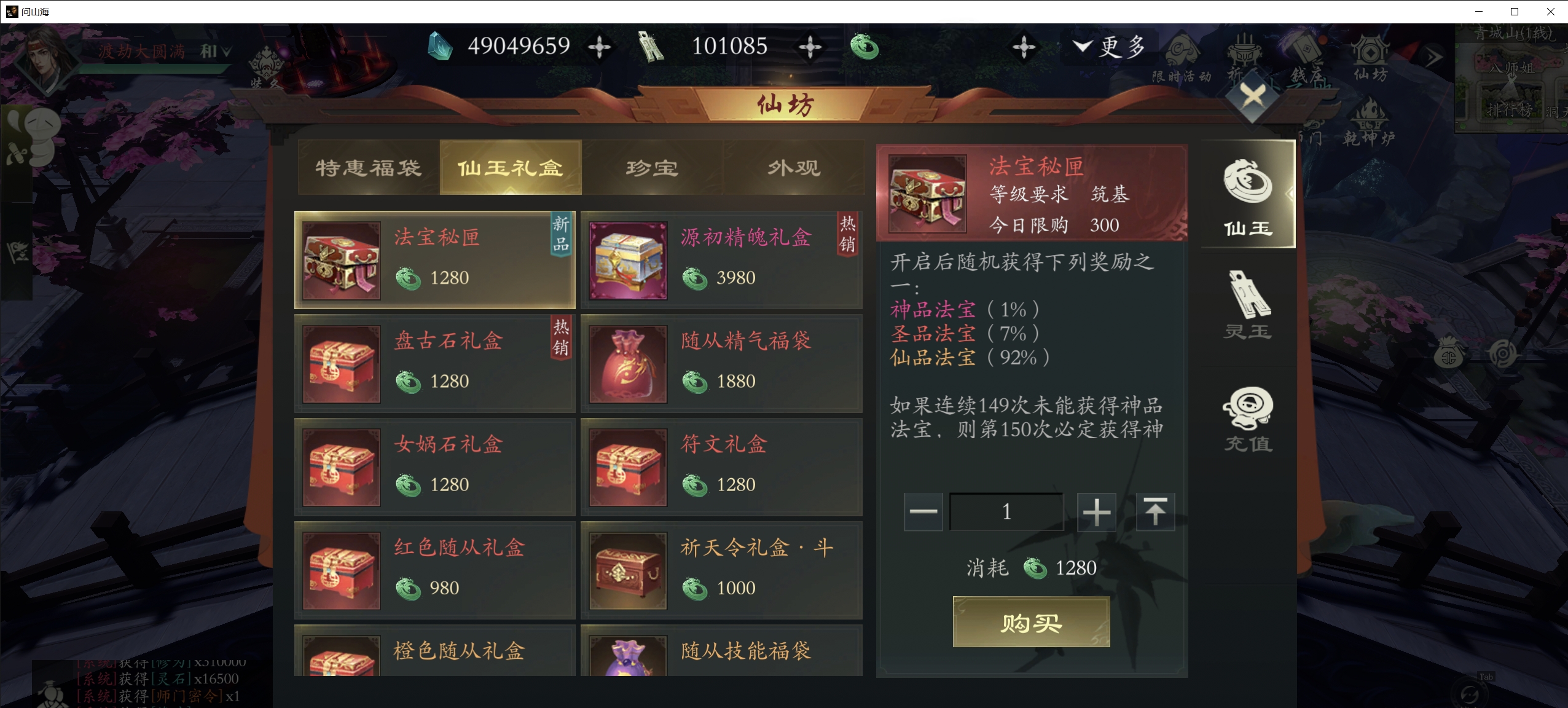Image resolution: width=1568 pixels, height=708 pixels.
Task: Add more 101085 jade token currency
Action: [810, 47]
